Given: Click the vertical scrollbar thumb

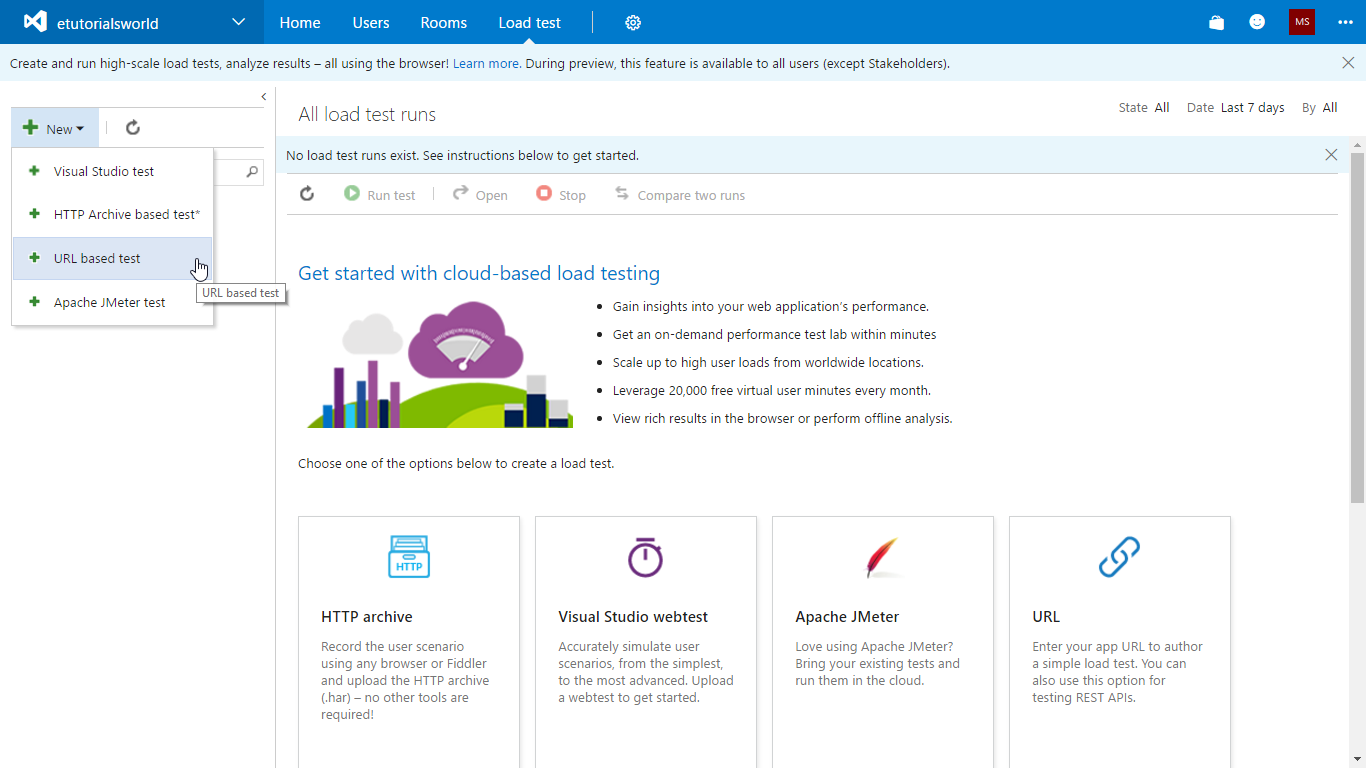Looking at the screenshot, I should (x=1357, y=328).
